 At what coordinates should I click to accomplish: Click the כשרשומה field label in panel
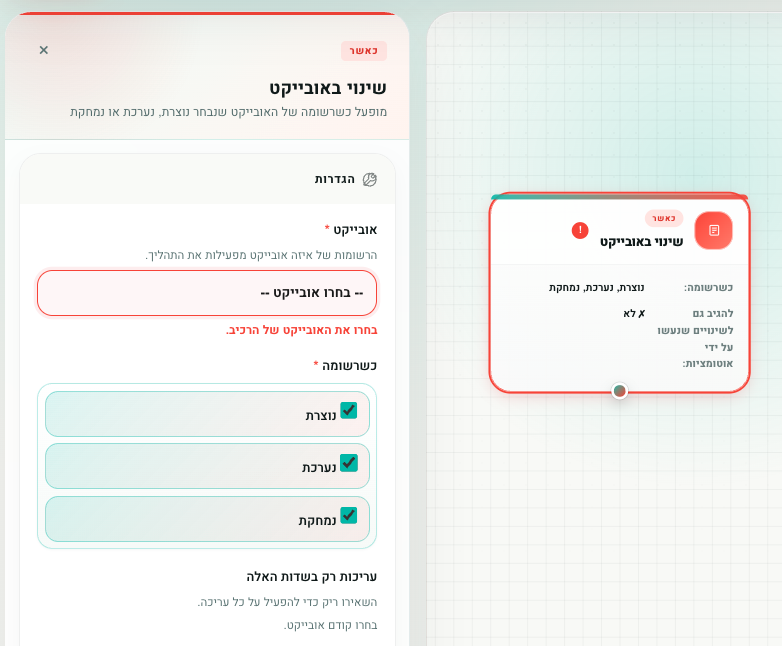(x=349, y=366)
